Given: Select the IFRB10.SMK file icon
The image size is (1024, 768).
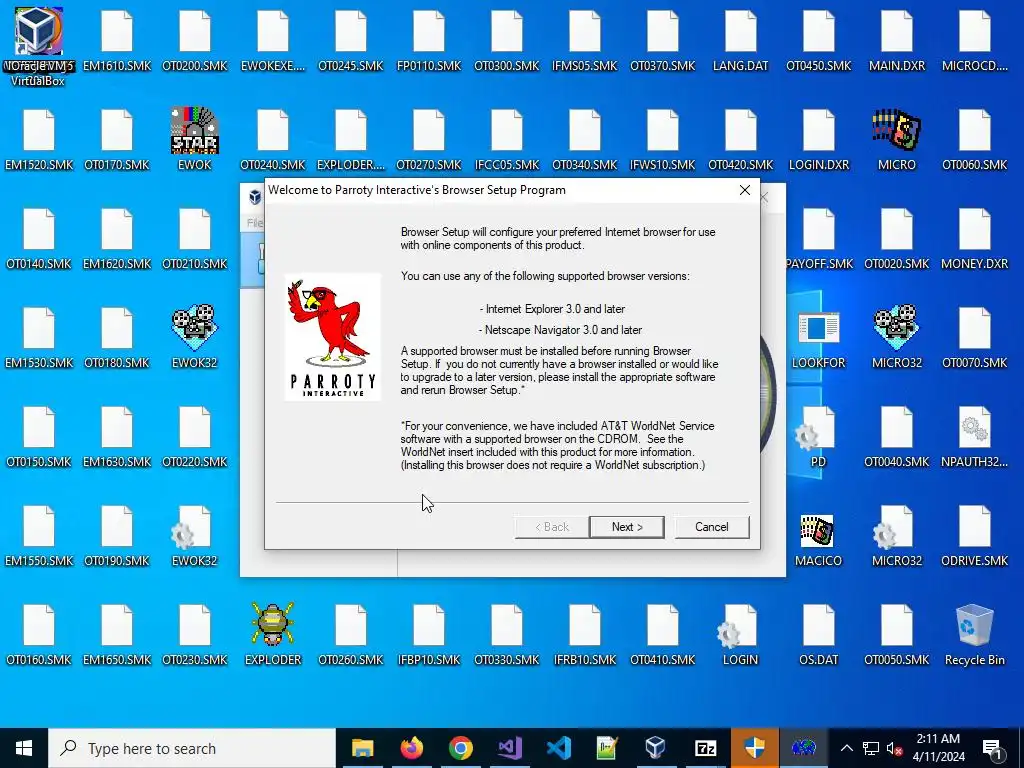Looking at the screenshot, I should tap(584, 633).
